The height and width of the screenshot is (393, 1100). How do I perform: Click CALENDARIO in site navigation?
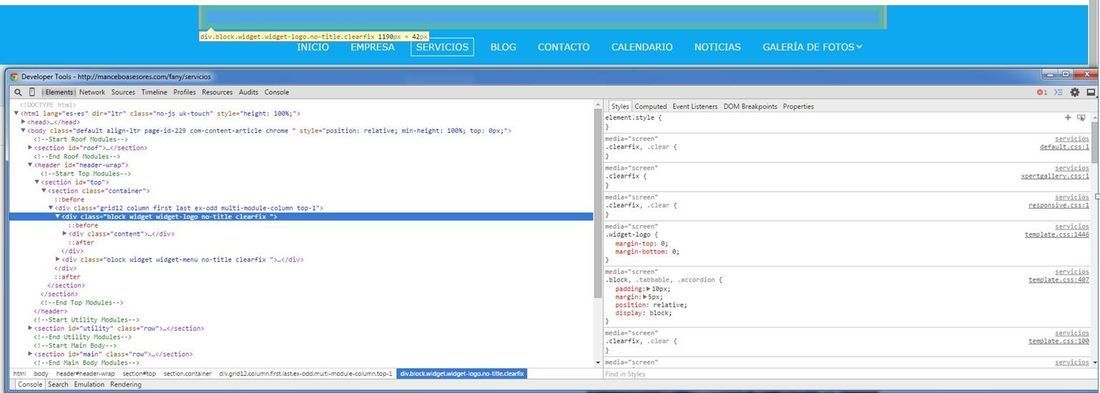(642, 47)
